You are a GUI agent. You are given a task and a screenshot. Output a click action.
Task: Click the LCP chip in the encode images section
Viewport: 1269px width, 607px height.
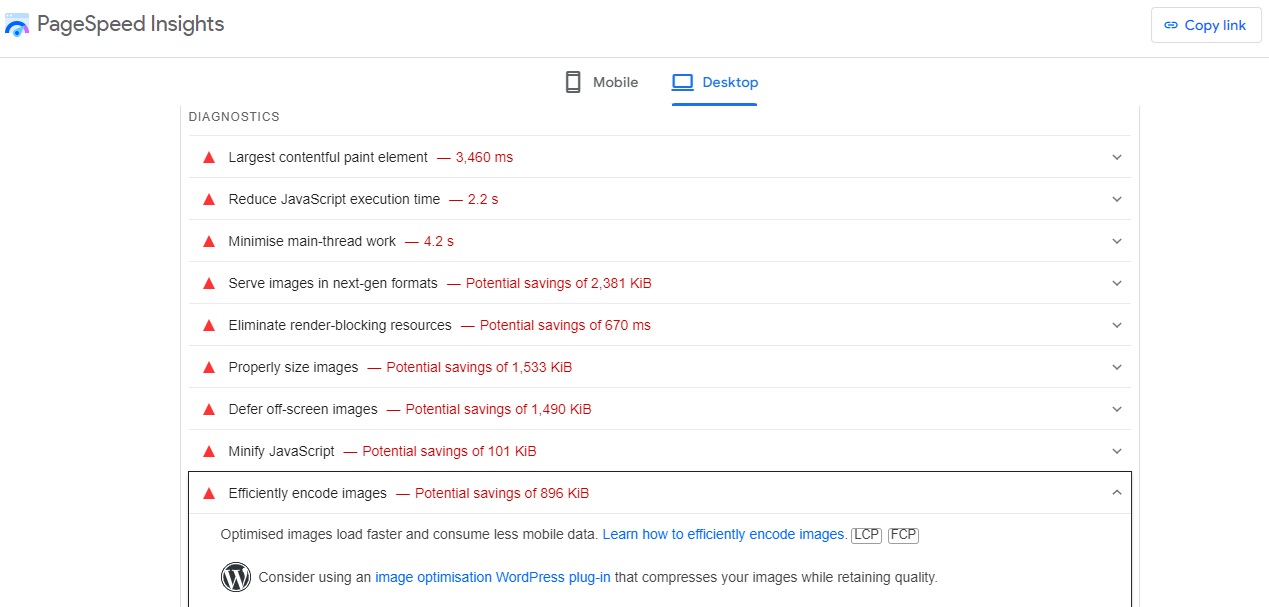coord(866,534)
